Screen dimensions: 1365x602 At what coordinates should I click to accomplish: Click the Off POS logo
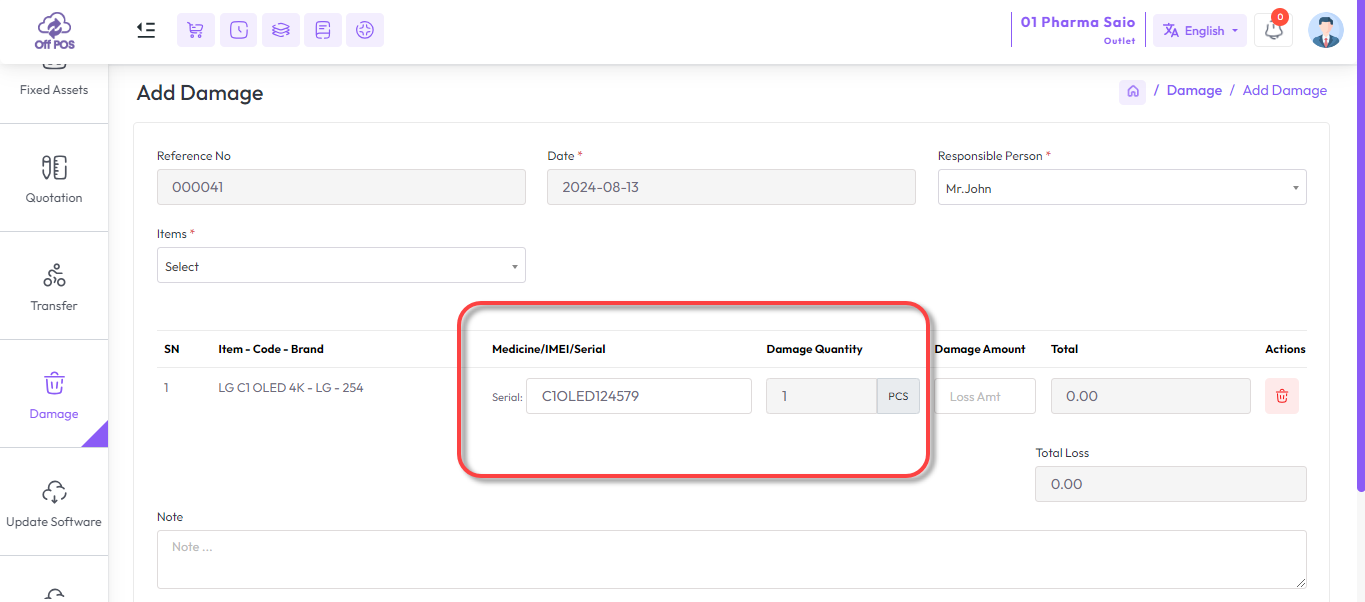(x=54, y=31)
